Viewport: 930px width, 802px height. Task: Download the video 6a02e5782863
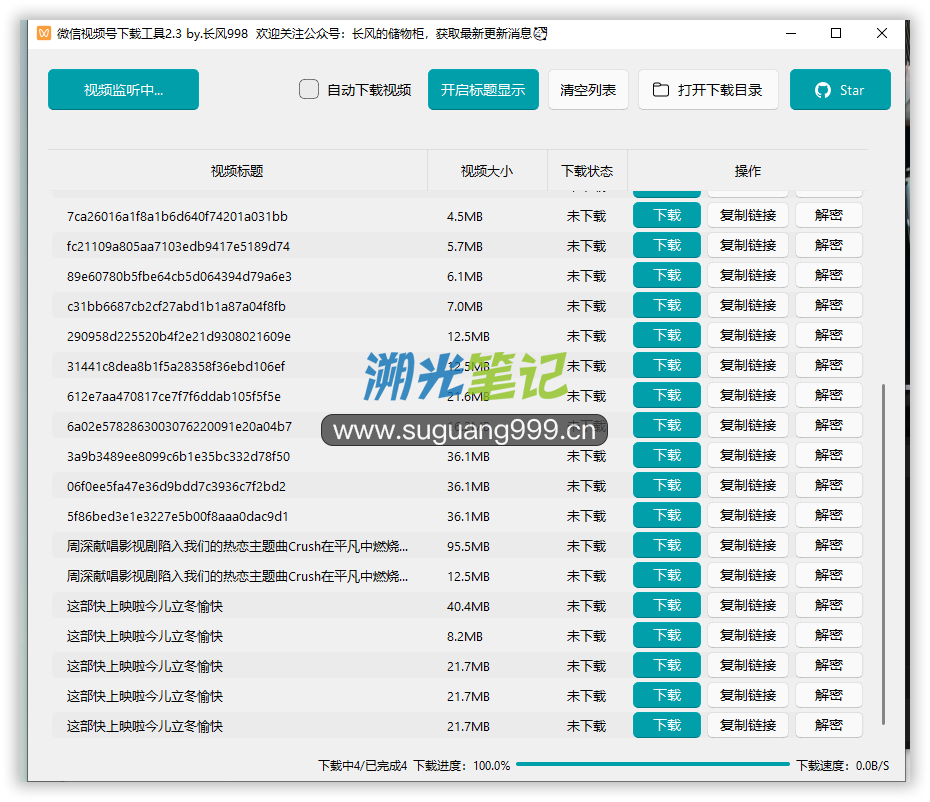(667, 425)
